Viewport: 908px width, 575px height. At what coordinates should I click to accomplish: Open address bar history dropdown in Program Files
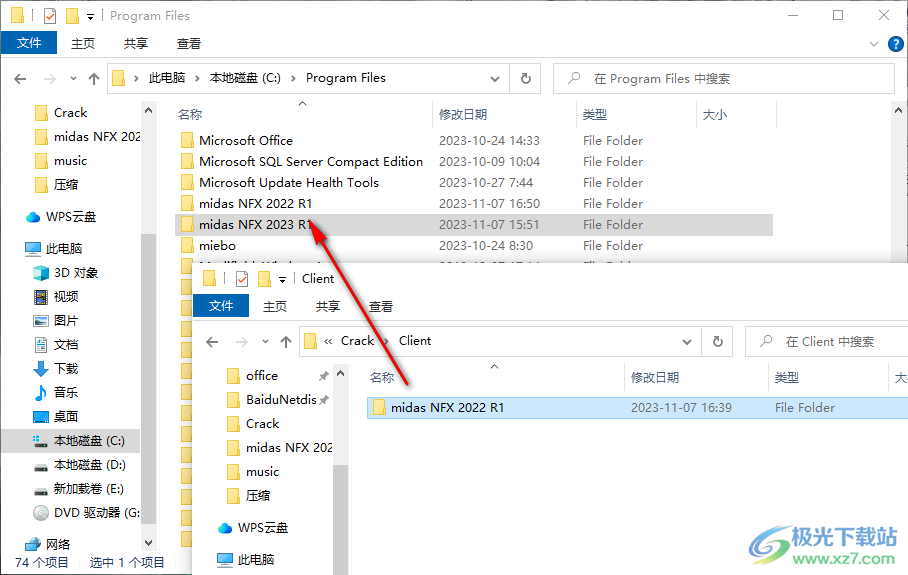495,79
